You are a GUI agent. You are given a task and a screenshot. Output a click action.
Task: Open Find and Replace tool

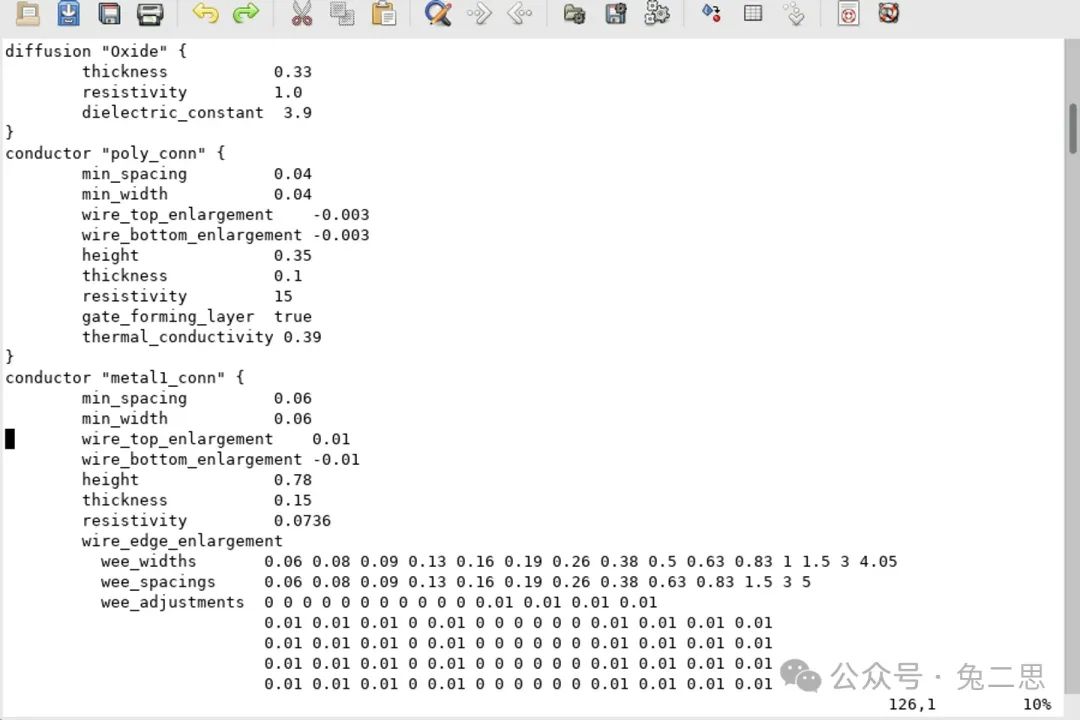[438, 13]
